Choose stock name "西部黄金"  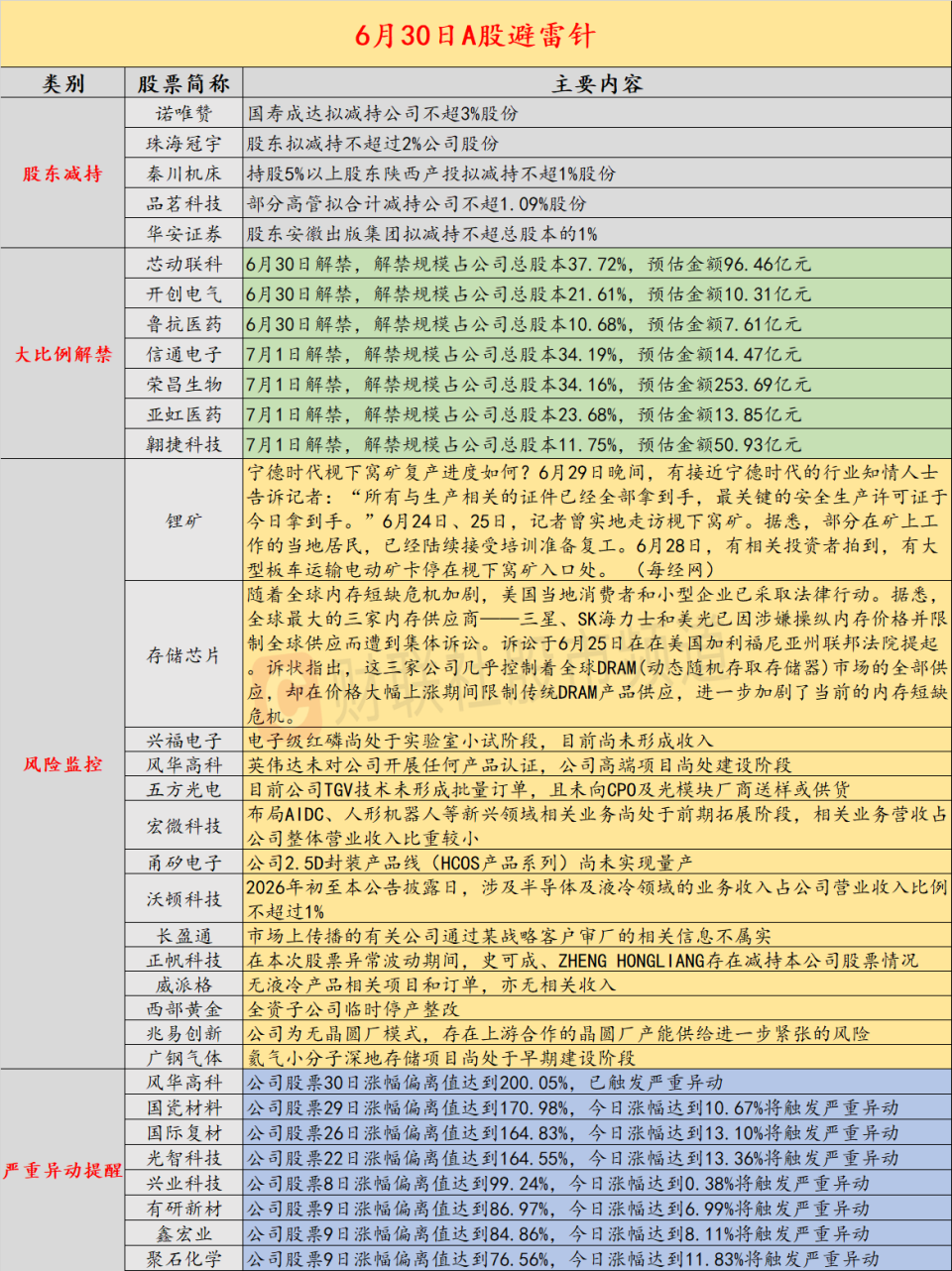[x=184, y=1009]
